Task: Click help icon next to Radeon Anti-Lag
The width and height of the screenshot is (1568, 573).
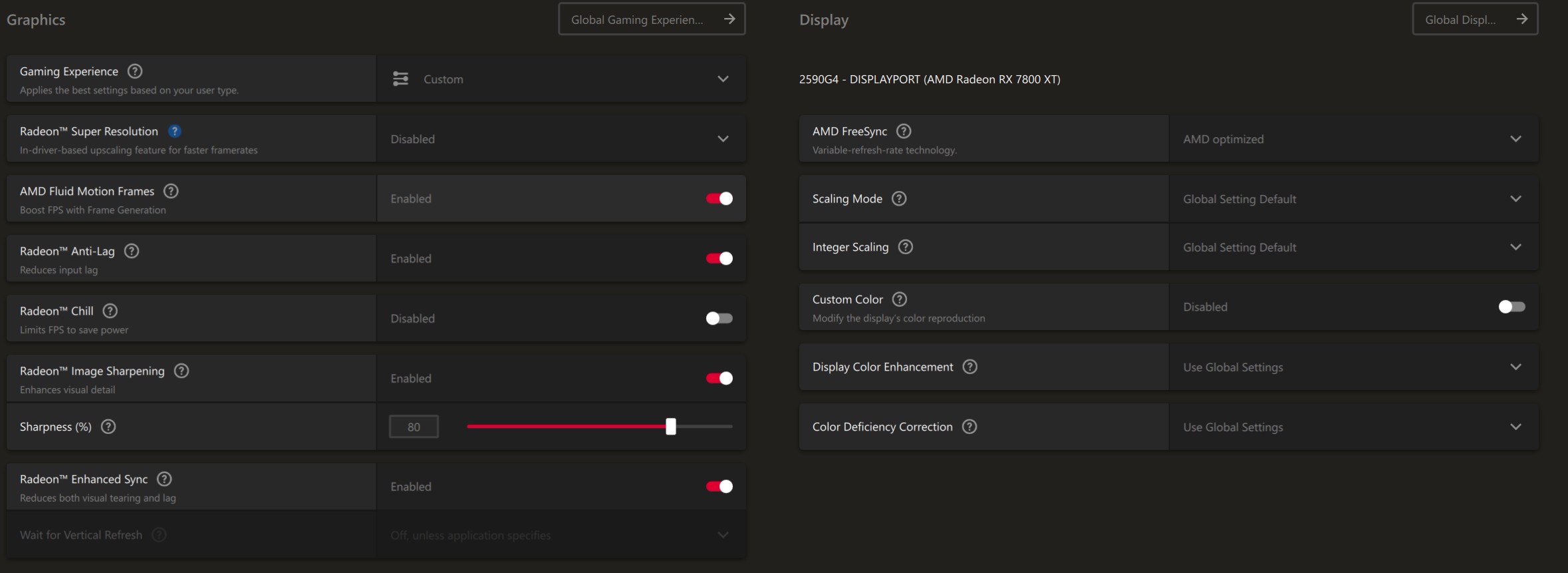Action: [132, 251]
